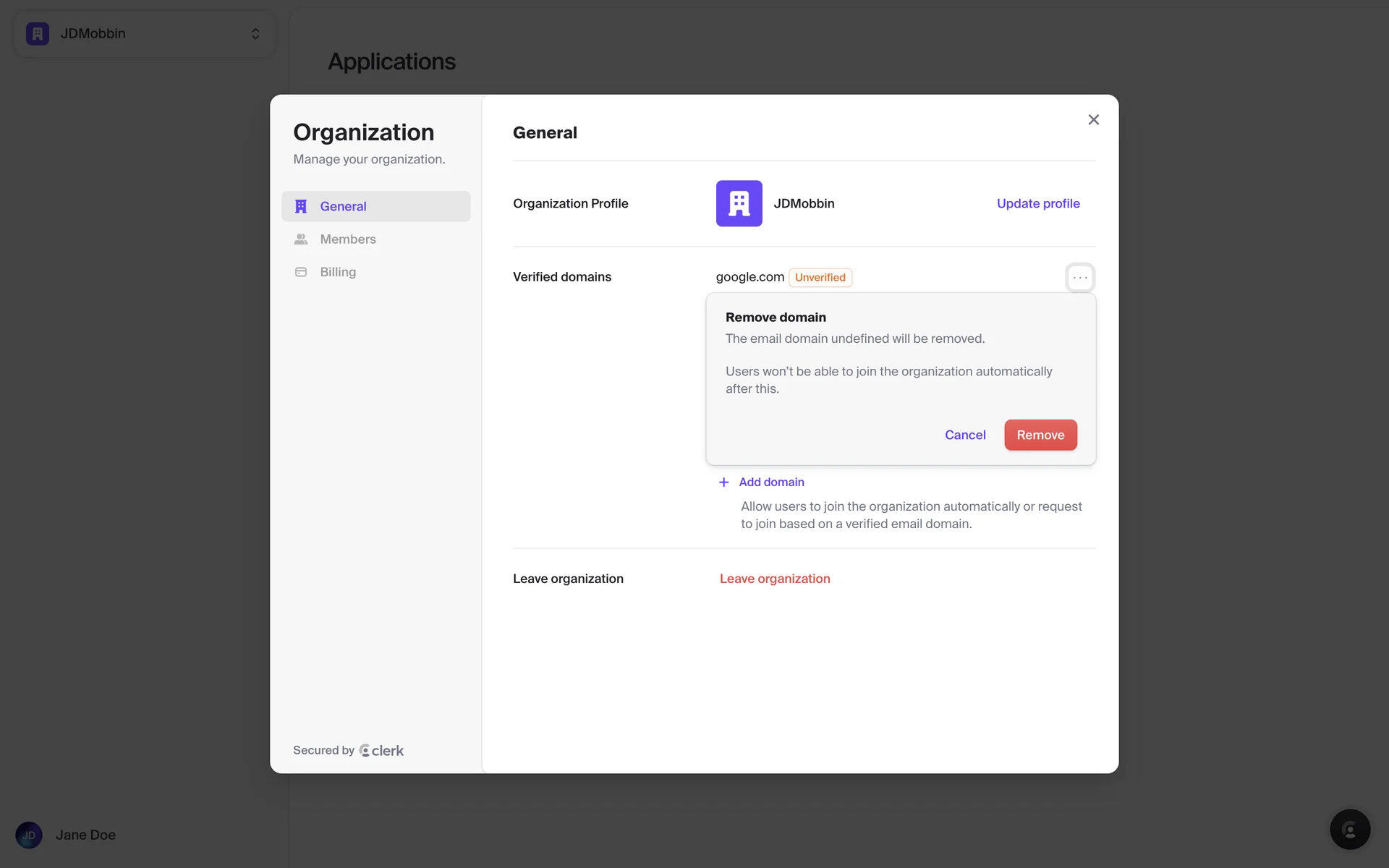1389x868 pixels.
Task: Switch to the Members tab
Action: [x=347, y=239]
